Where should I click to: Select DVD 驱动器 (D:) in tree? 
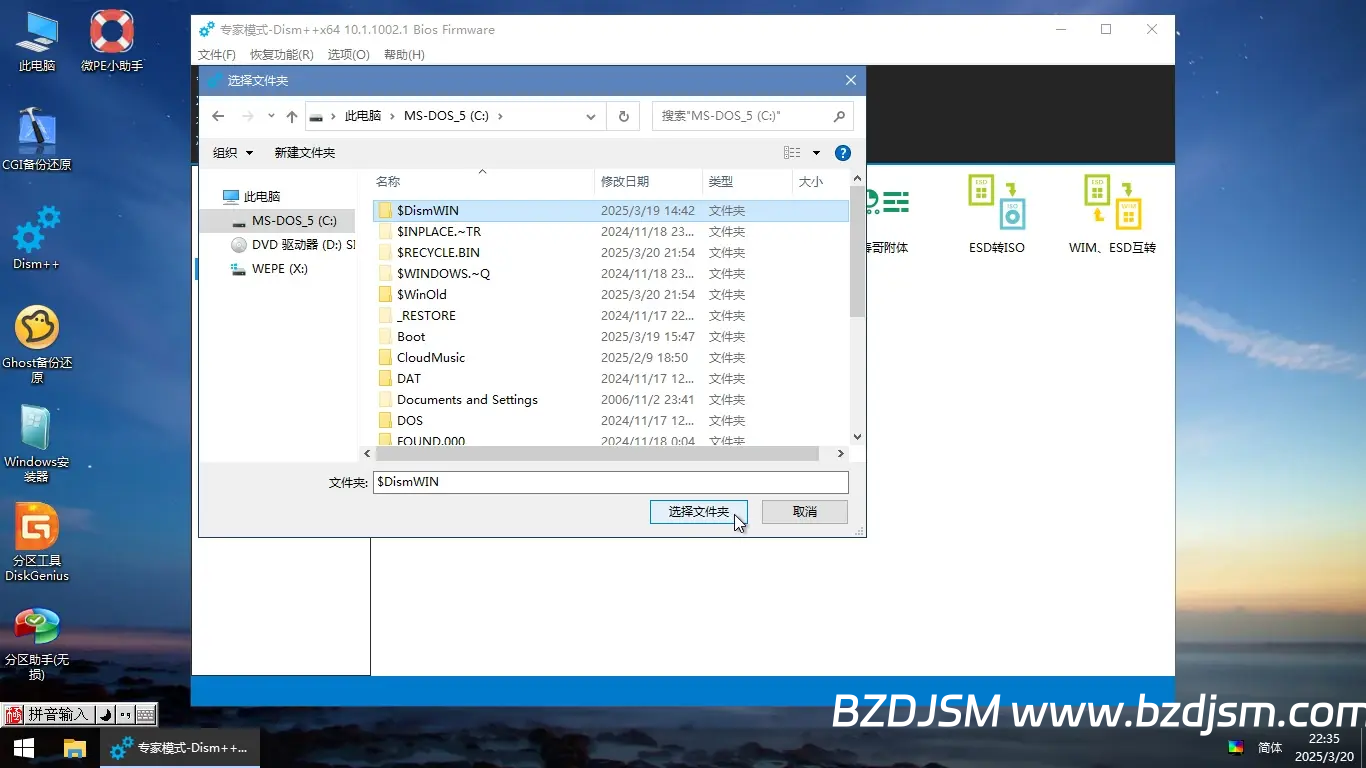point(294,245)
